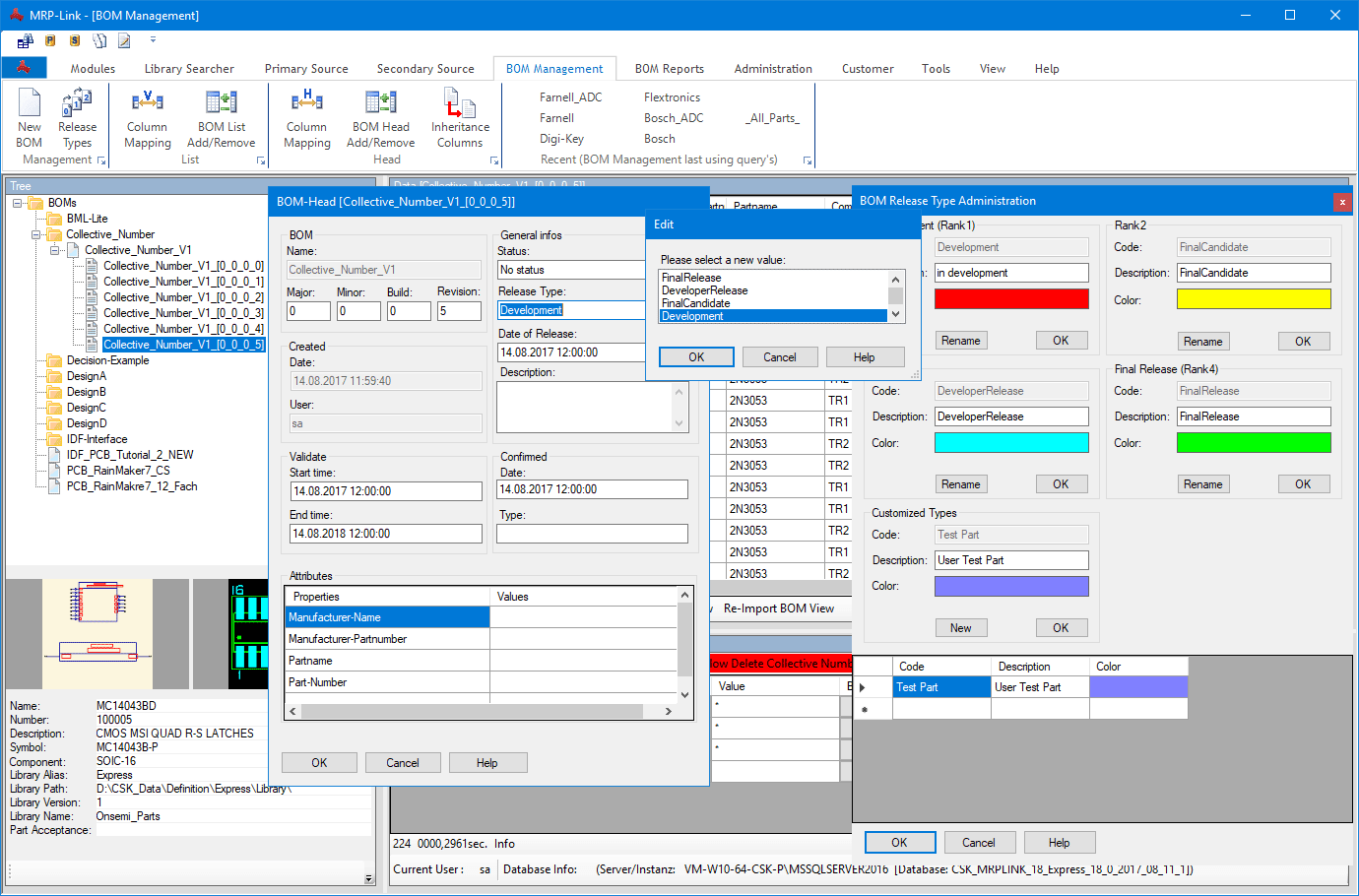Click the IDF-Interface folder icon
Screen dimensions: 1359x896
point(55,439)
